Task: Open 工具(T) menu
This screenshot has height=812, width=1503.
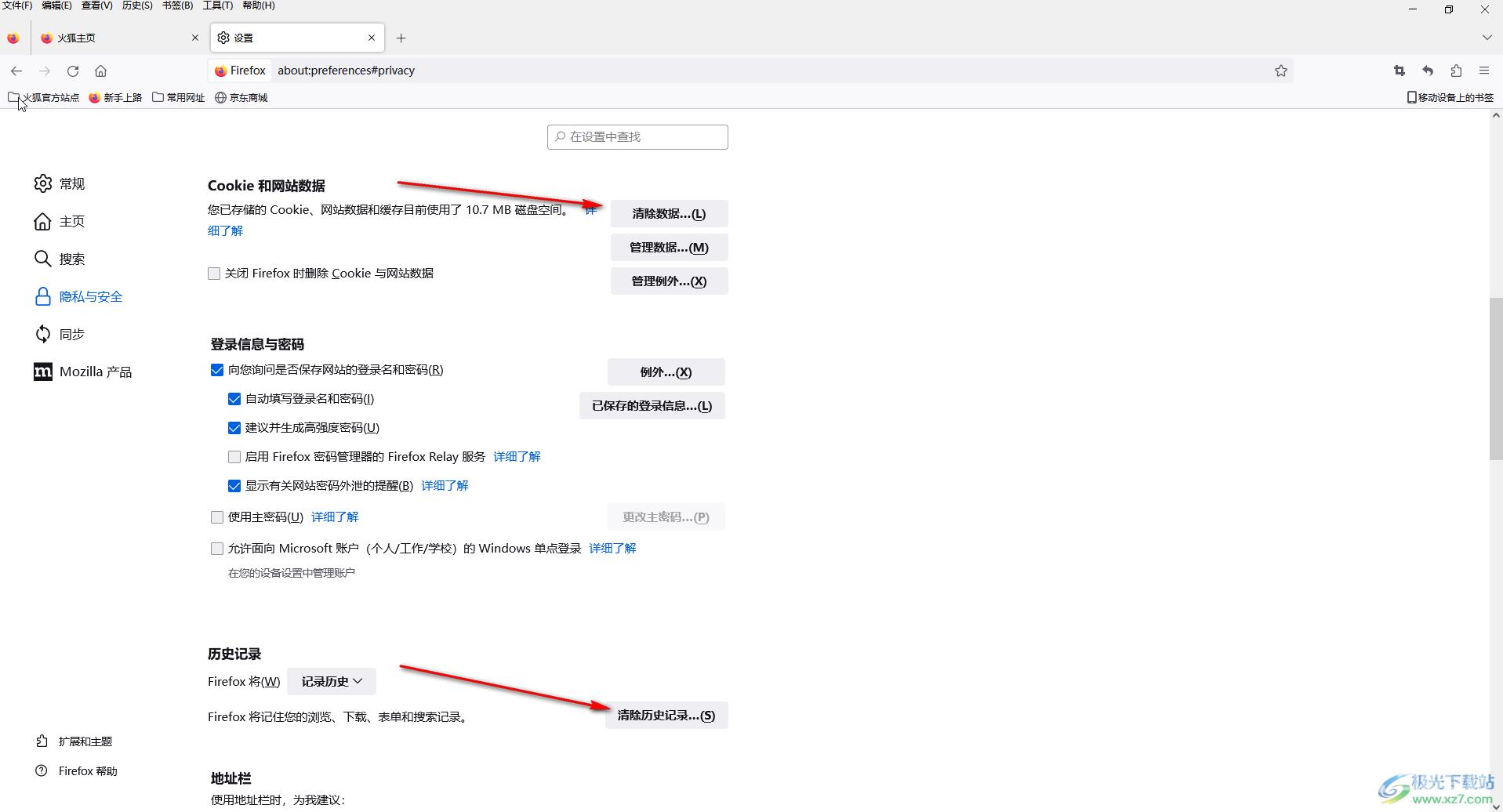Action: [217, 5]
